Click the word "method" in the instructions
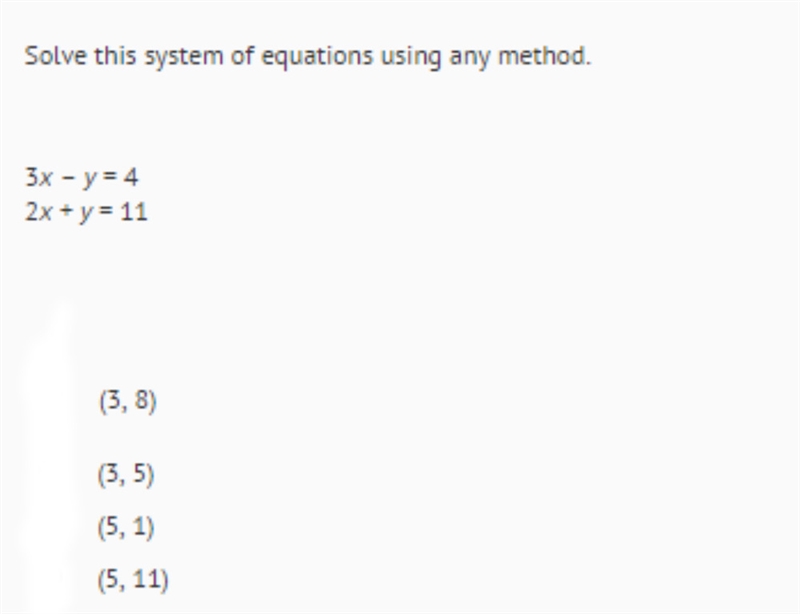Image resolution: width=800 pixels, height=614 pixels. pyautogui.click(x=544, y=56)
